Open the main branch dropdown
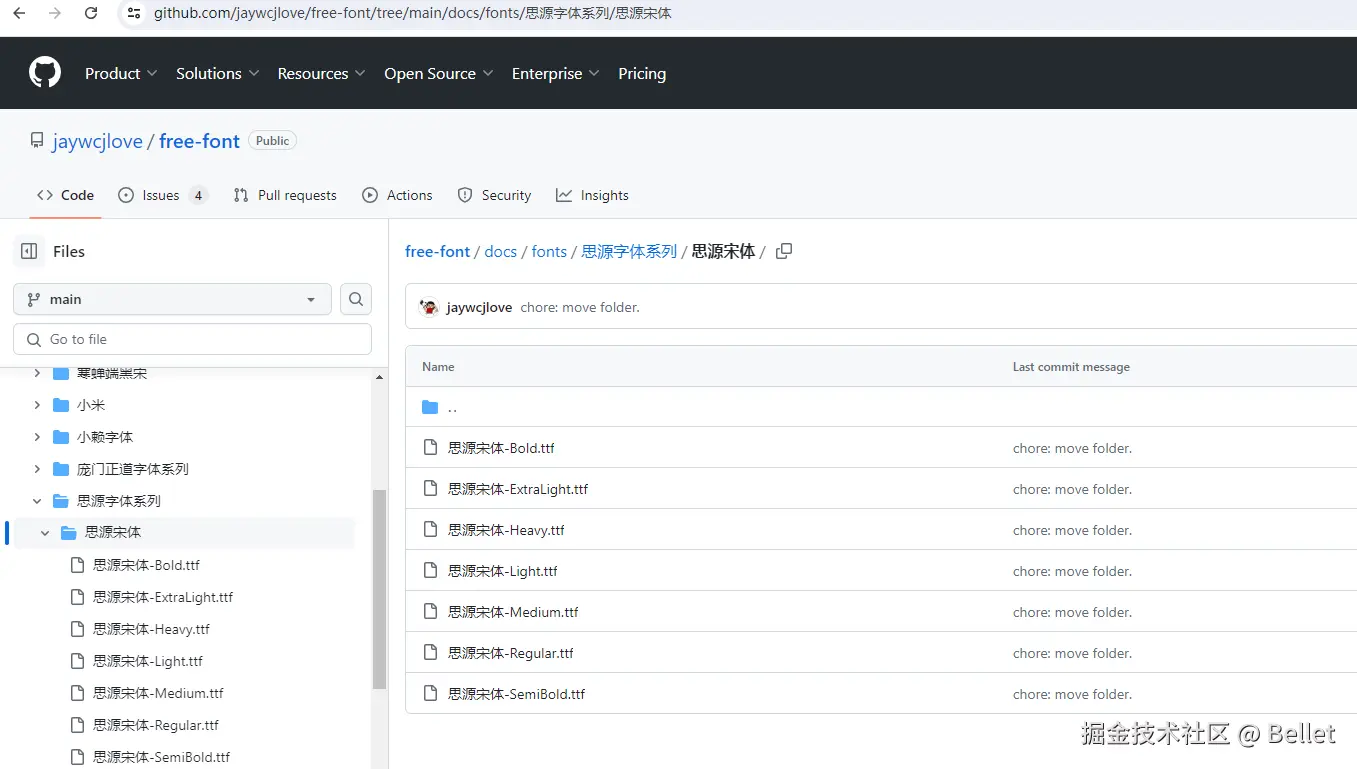The image size is (1357, 769). (x=172, y=299)
